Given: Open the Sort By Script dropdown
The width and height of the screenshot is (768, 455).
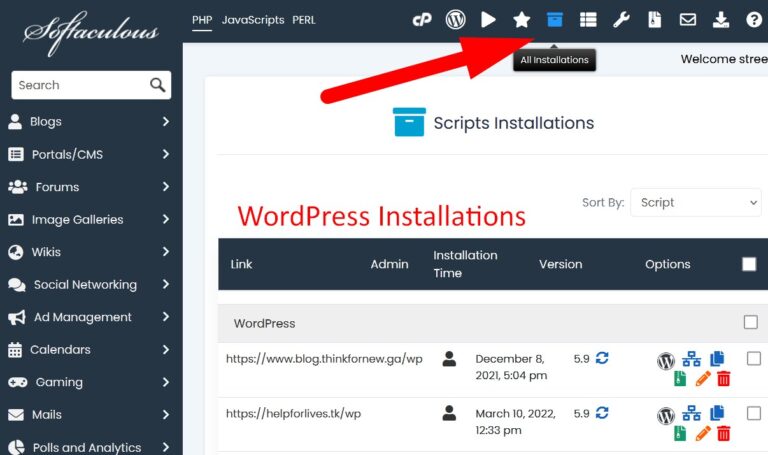Looking at the screenshot, I should pyautogui.click(x=696, y=202).
